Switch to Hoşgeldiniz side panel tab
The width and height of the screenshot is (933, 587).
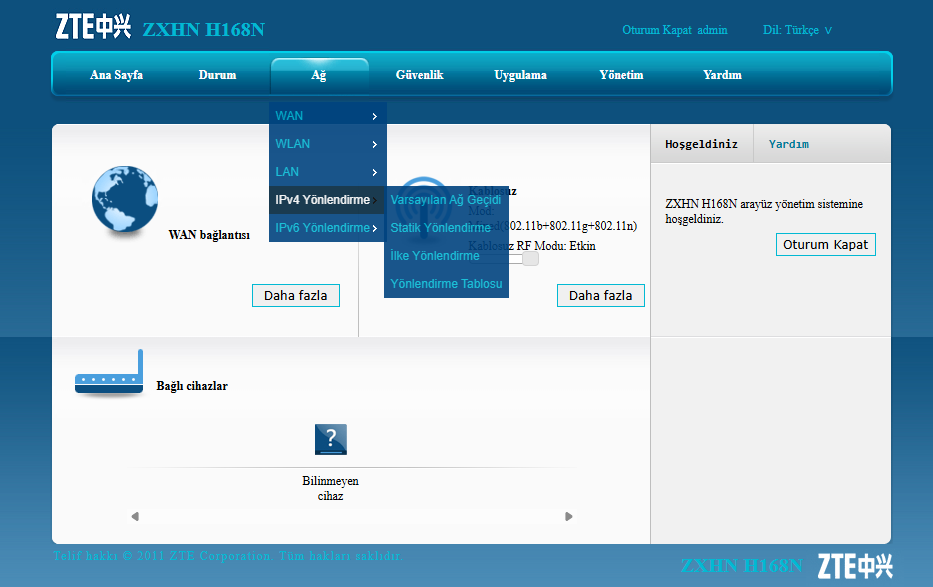point(702,144)
